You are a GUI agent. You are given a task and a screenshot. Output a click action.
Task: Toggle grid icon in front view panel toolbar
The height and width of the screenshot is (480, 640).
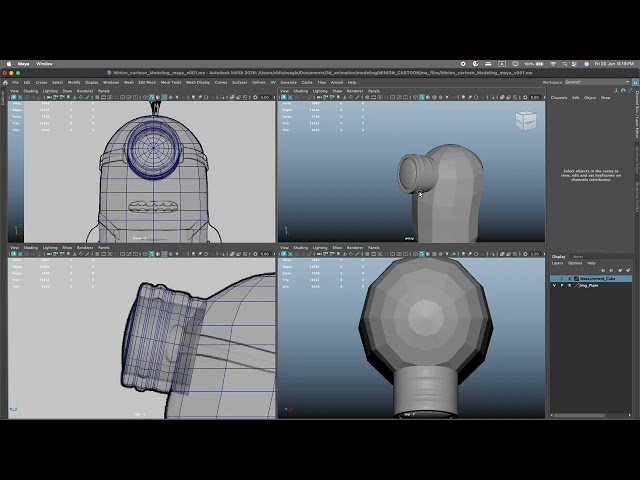(97, 98)
